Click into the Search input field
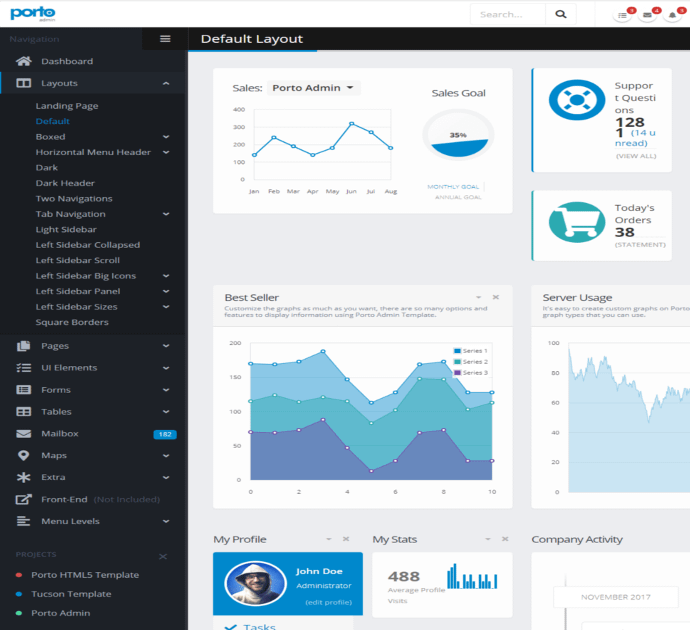Viewport: 690px width, 630px height. click(508, 14)
